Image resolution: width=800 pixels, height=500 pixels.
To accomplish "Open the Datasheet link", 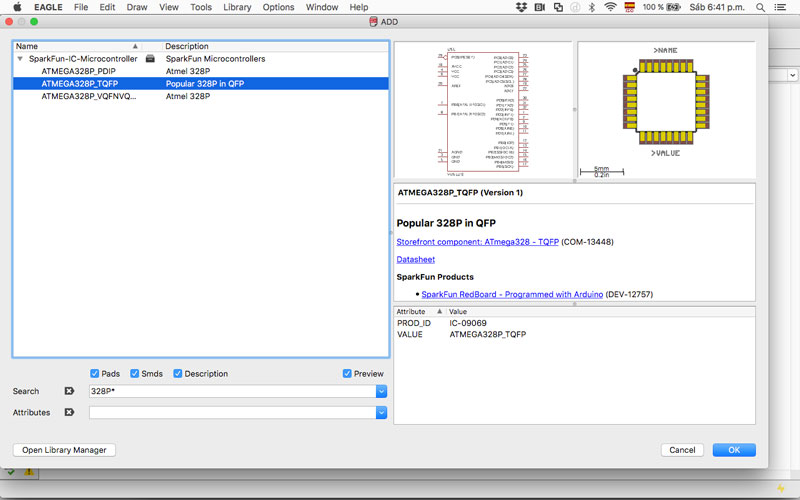I will pyautogui.click(x=415, y=259).
